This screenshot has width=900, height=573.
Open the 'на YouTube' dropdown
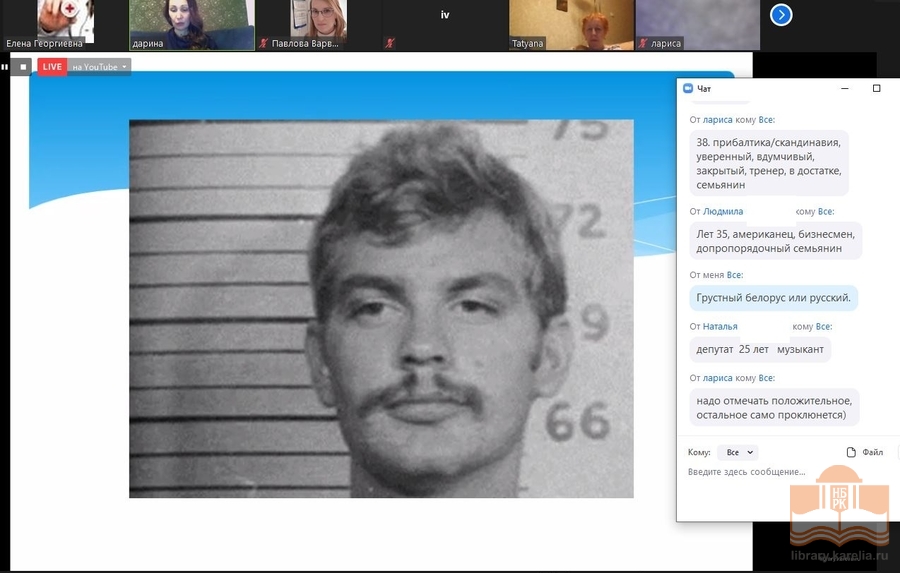pyautogui.click(x=99, y=67)
